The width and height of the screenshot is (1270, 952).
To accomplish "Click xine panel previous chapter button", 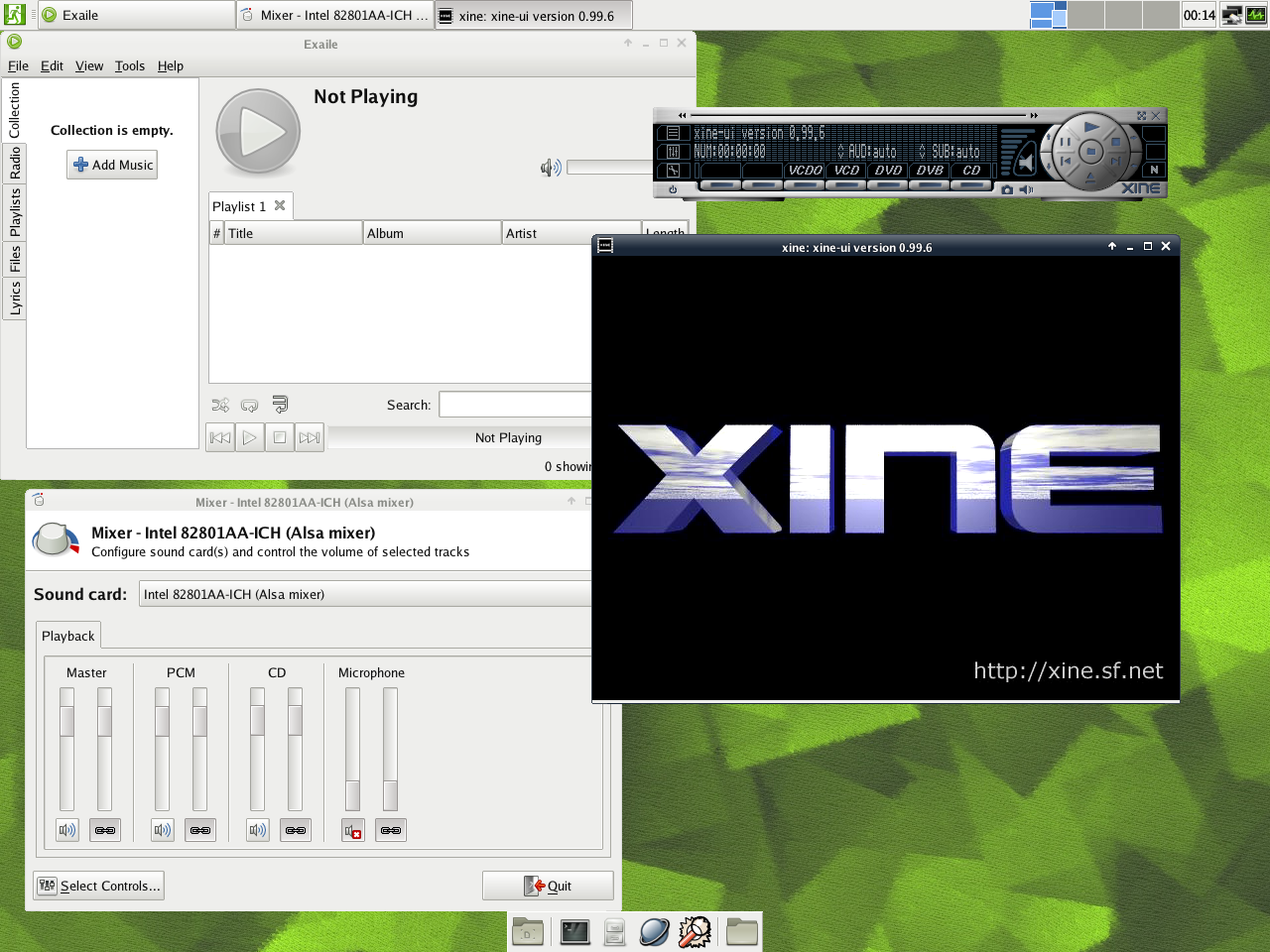I will pos(1065,162).
